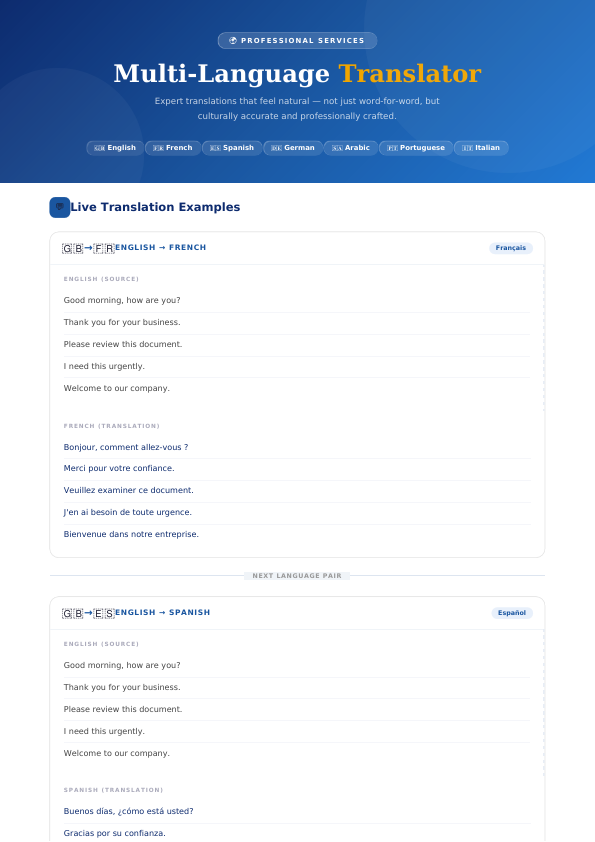Viewport: 595px width, 842px height.
Task: Click the Français badge
Action: coord(511,248)
